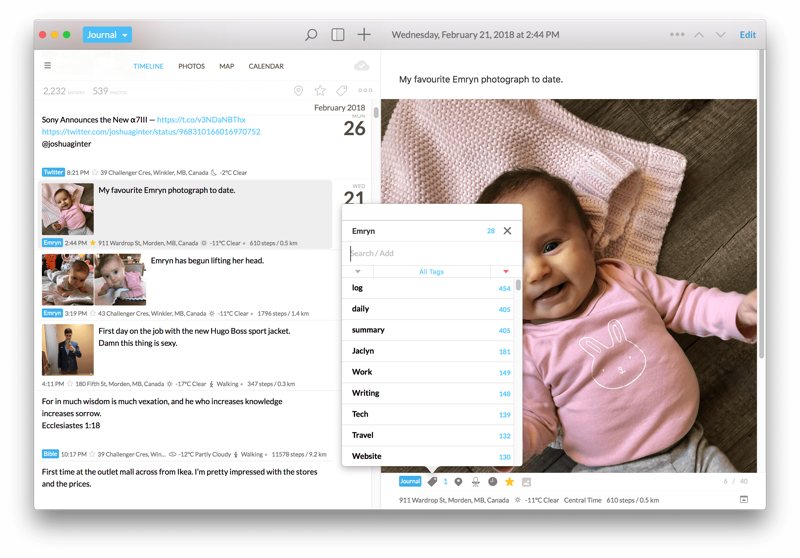800x558 pixels.
Task: Select the All Tags filter header
Action: (x=432, y=271)
